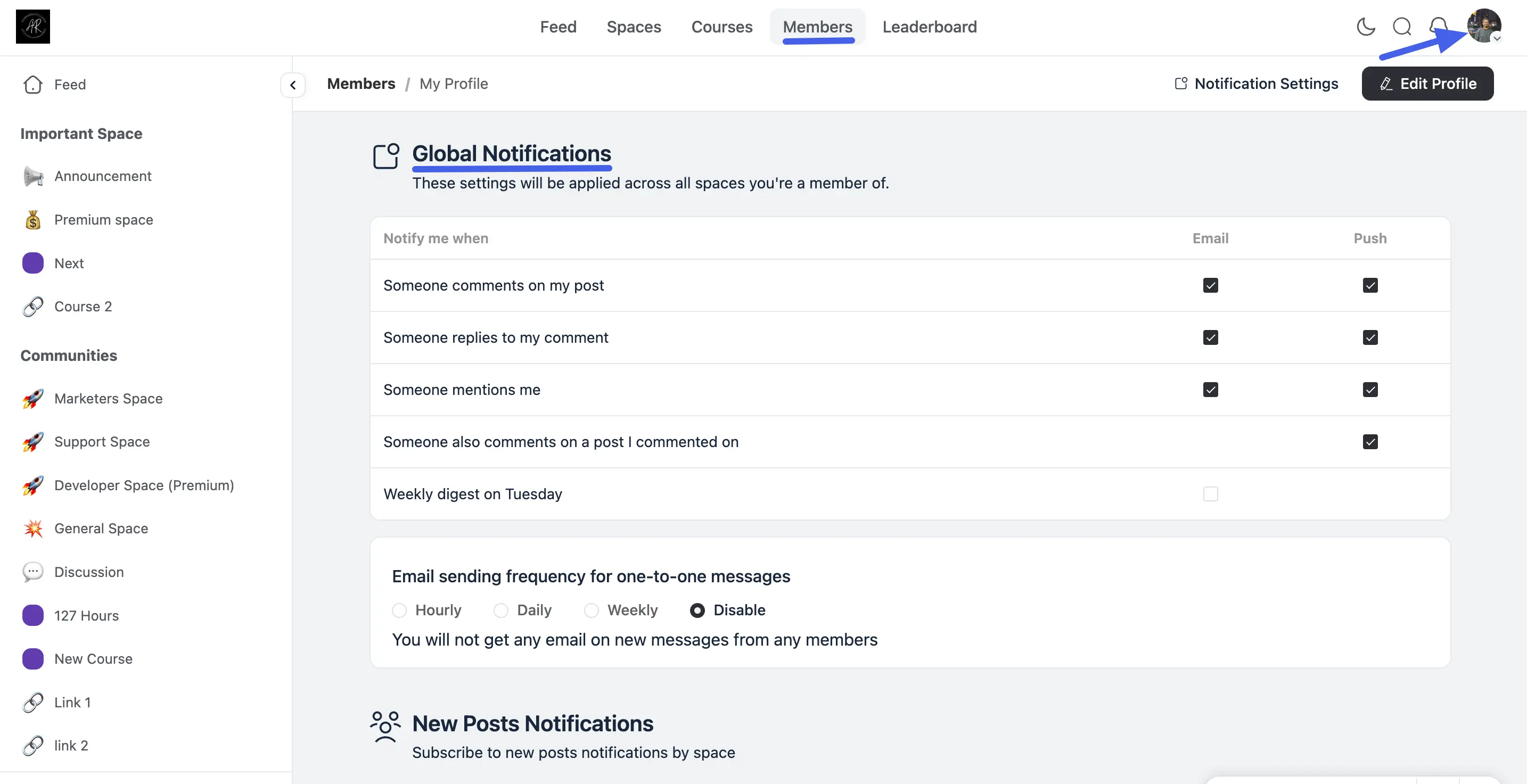This screenshot has width=1527, height=784.
Task: Uncheck Push for also comments on post
Action: pyautogui.click(x=1370, y=441)
